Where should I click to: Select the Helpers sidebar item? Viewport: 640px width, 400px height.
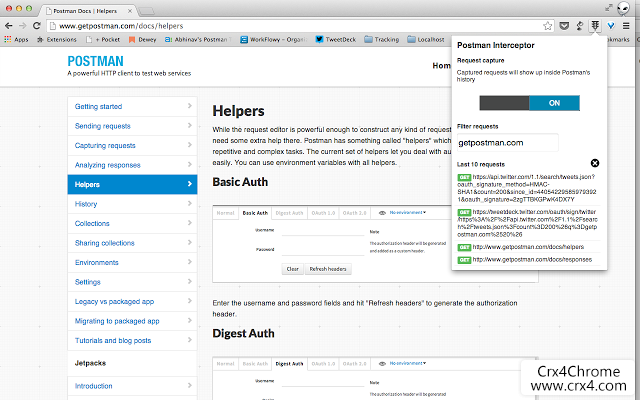pos(132,184)
